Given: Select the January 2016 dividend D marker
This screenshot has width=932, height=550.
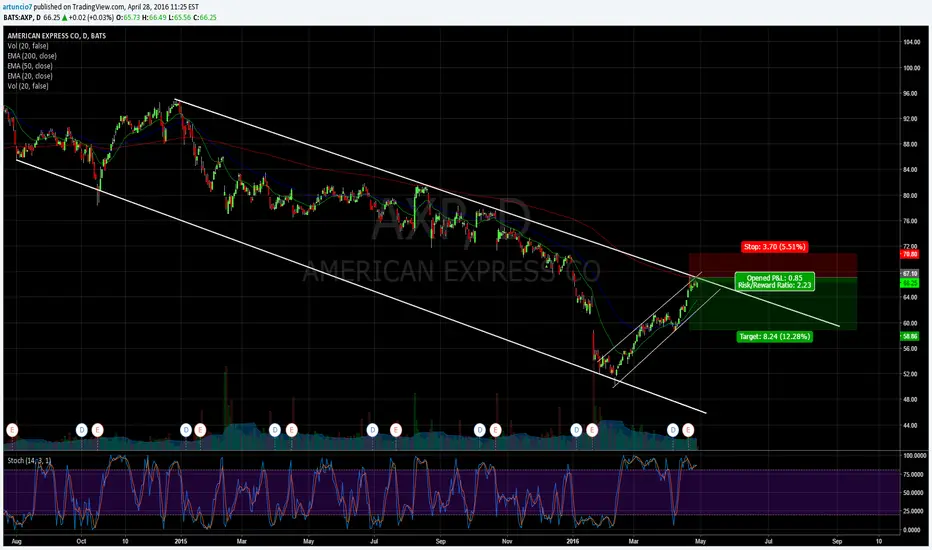Looking at the screenshot, I should pos(576,429).
